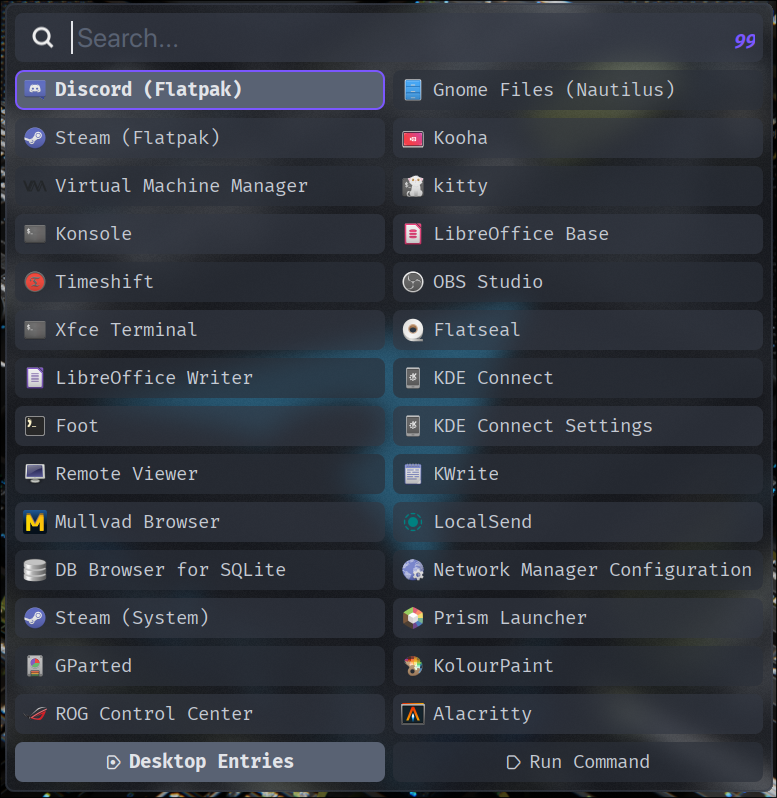Click the Foot terminal icon

point(35,426)
